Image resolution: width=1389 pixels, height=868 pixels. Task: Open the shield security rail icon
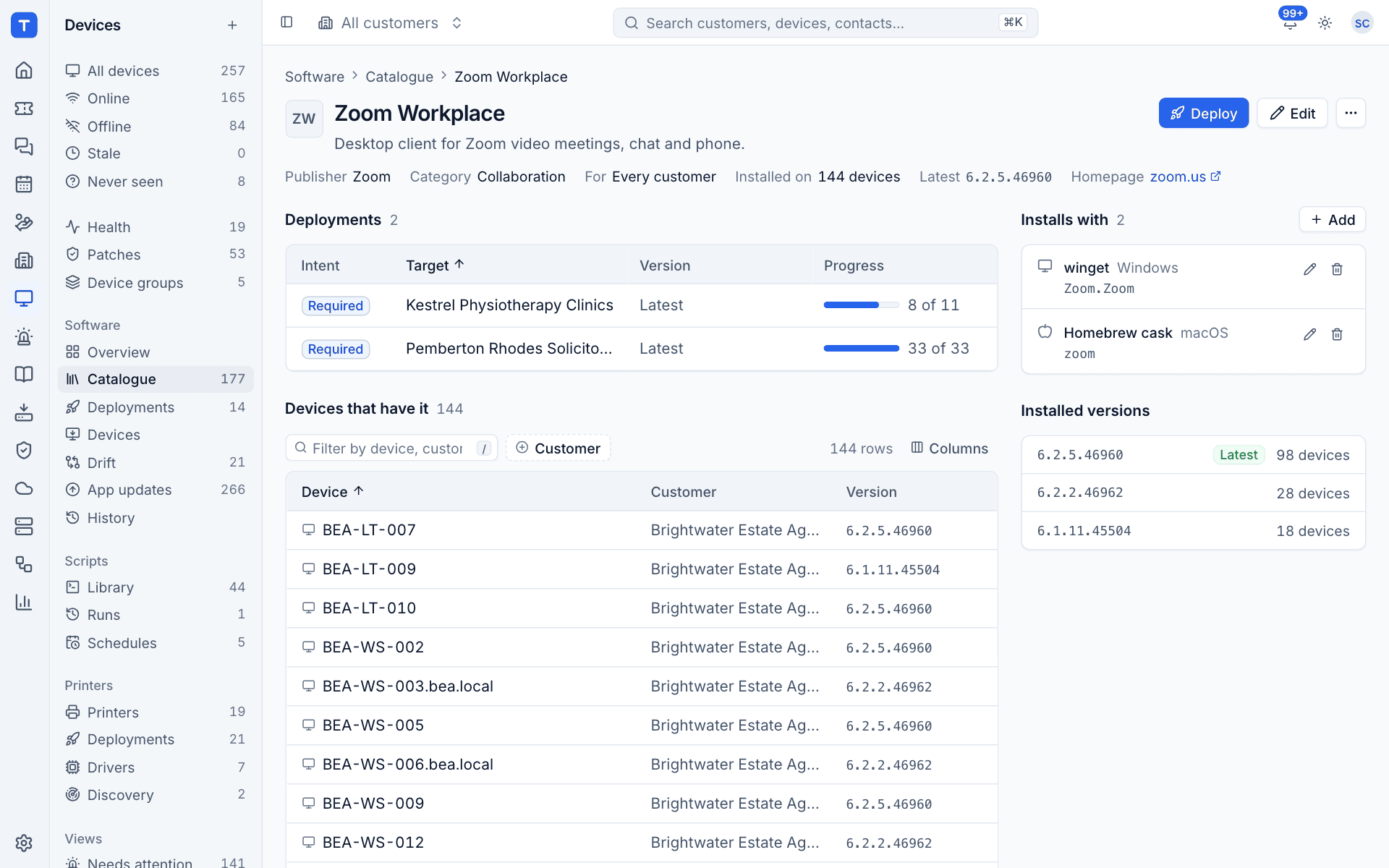click(24, 450)
